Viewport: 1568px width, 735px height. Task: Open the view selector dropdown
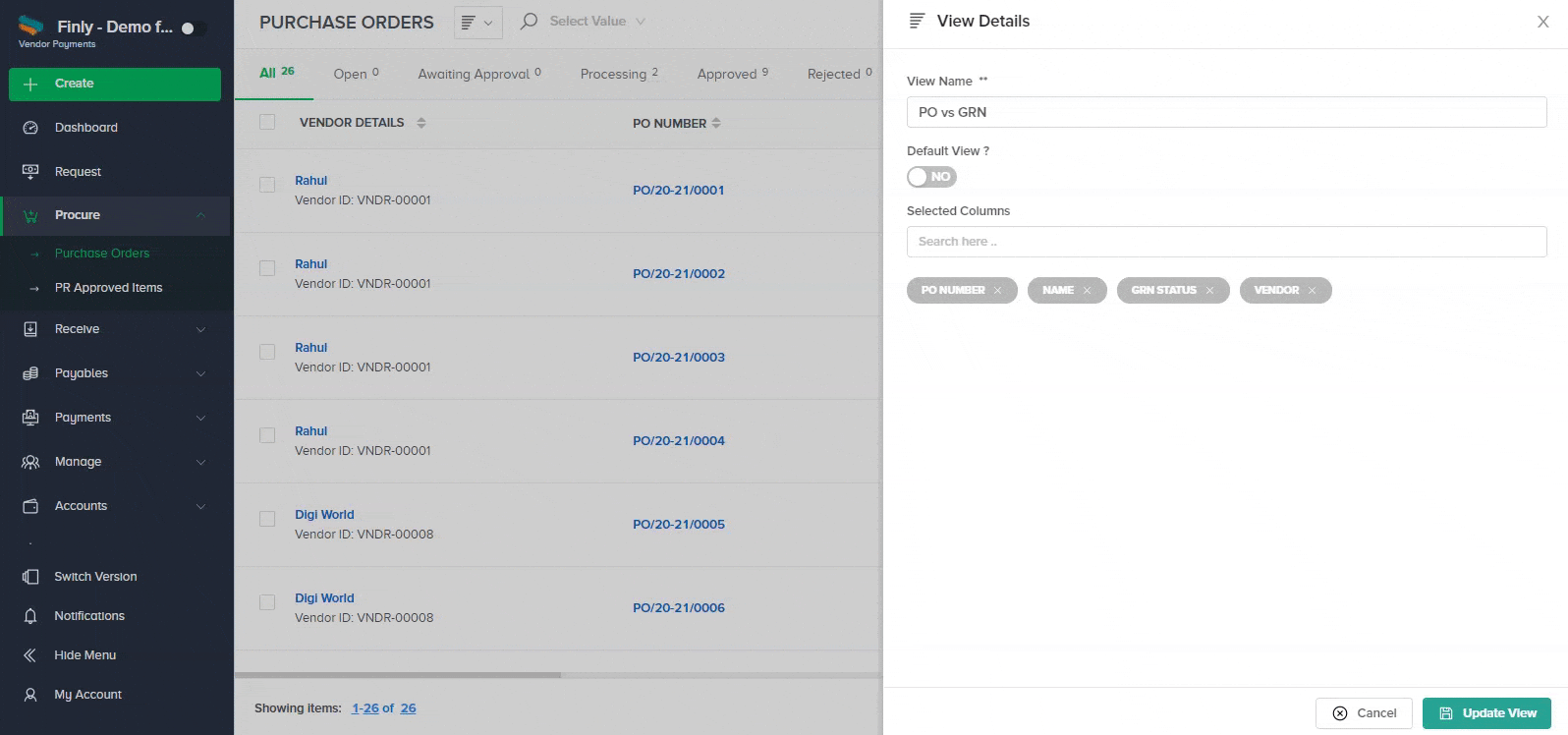[x=477, y=22]
